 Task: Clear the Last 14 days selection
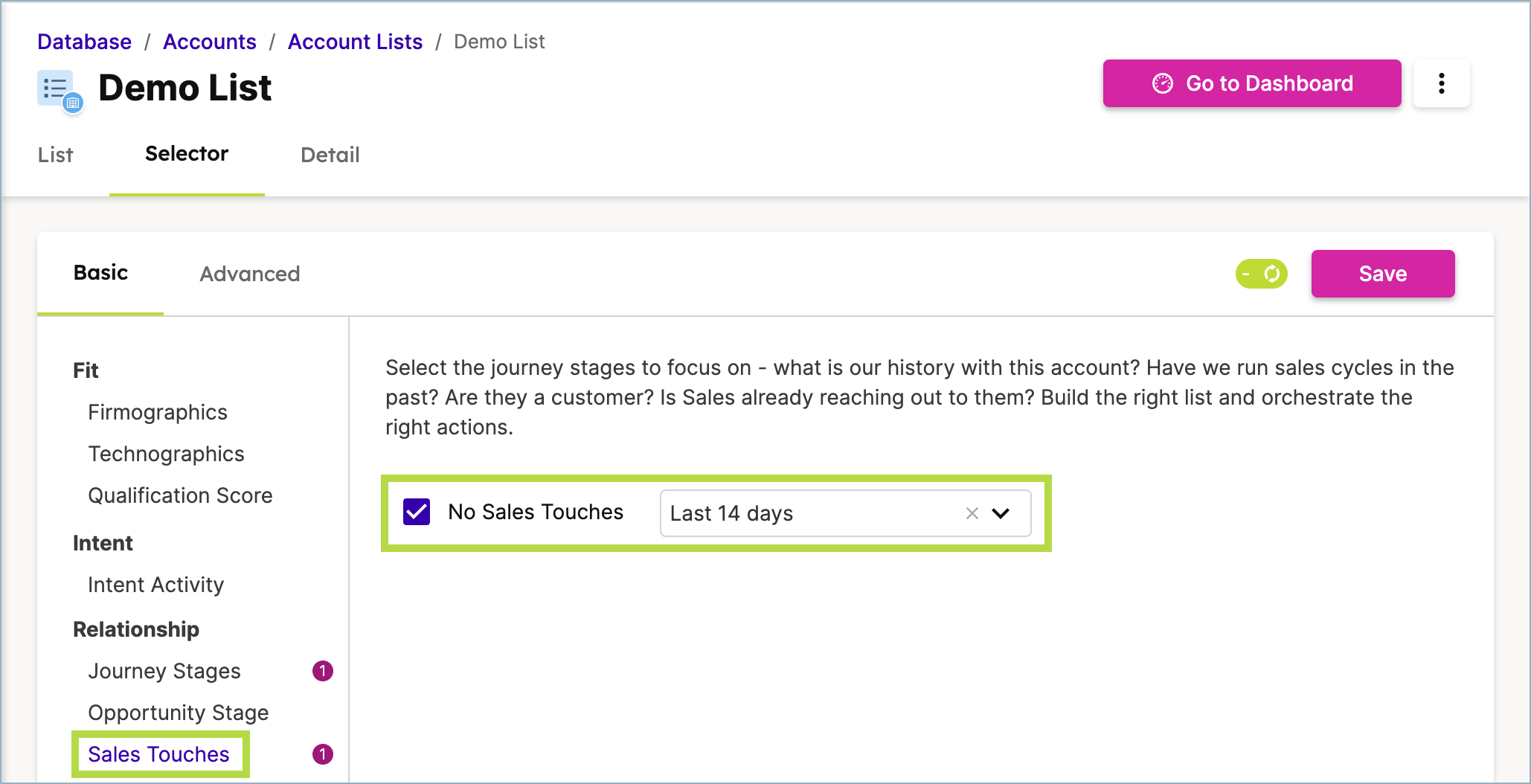pyautogui.click(x=972, y=513)
